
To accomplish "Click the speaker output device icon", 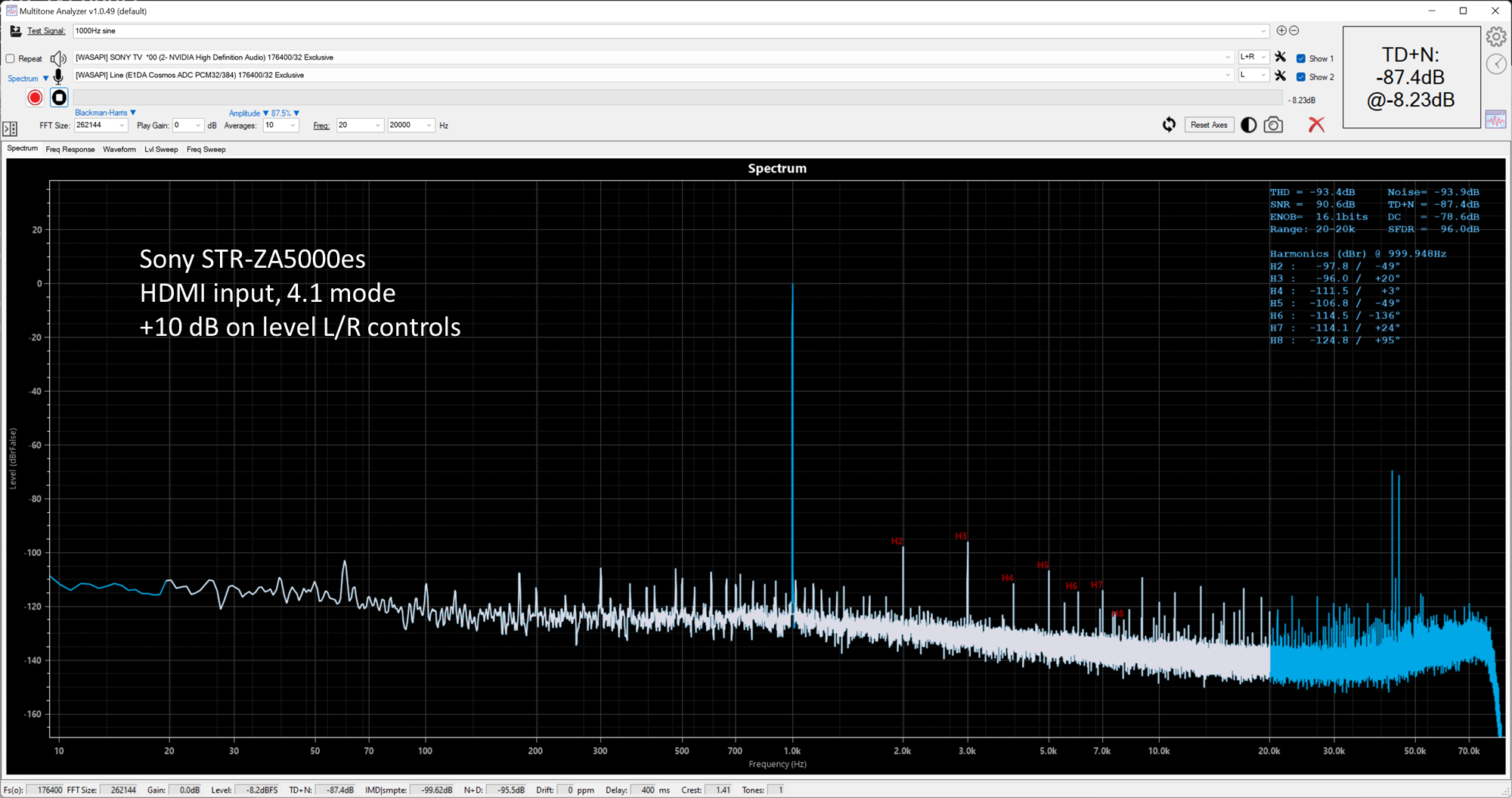I will (58, 58).
